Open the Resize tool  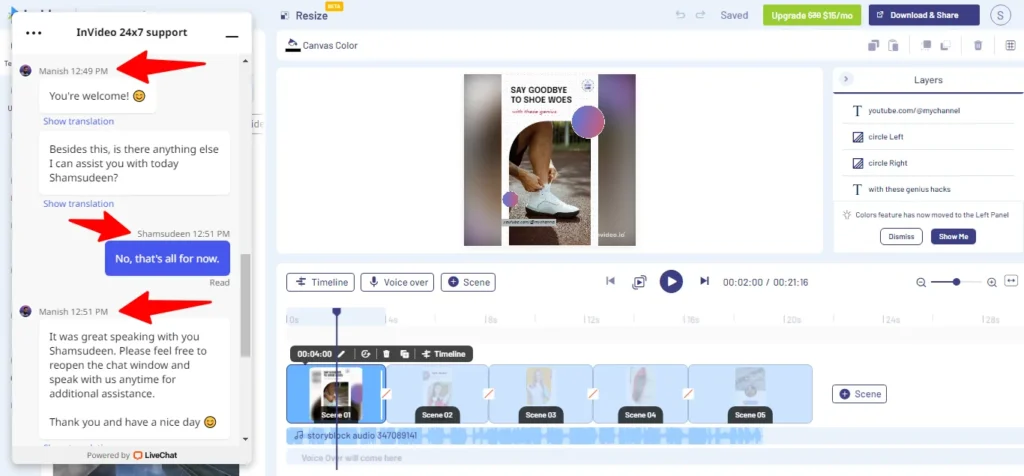coord(305,15)
